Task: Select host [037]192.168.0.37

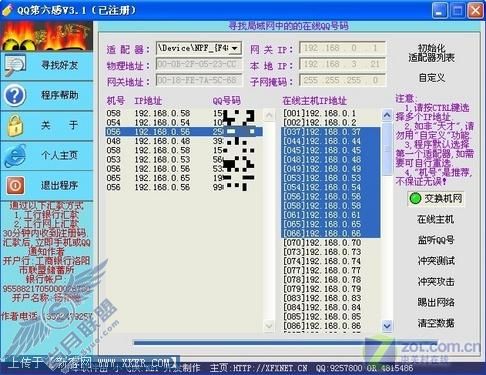Action: pyautogui.click(x=331, y=132)
